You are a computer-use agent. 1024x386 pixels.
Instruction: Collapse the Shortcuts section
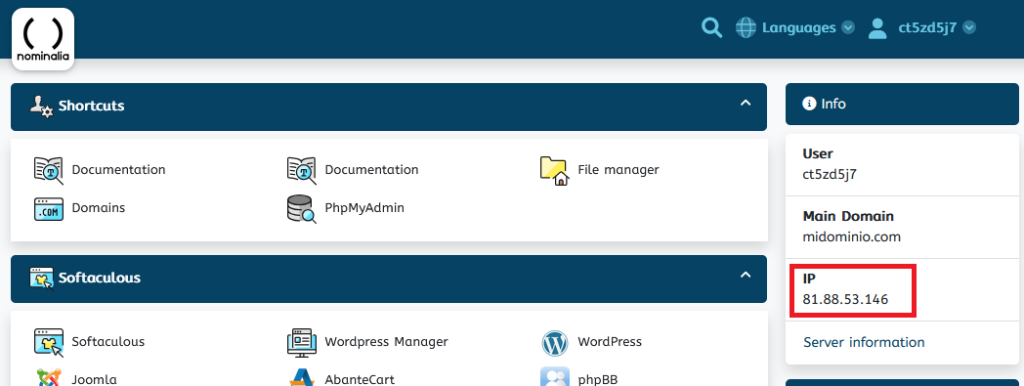point(745,103)
